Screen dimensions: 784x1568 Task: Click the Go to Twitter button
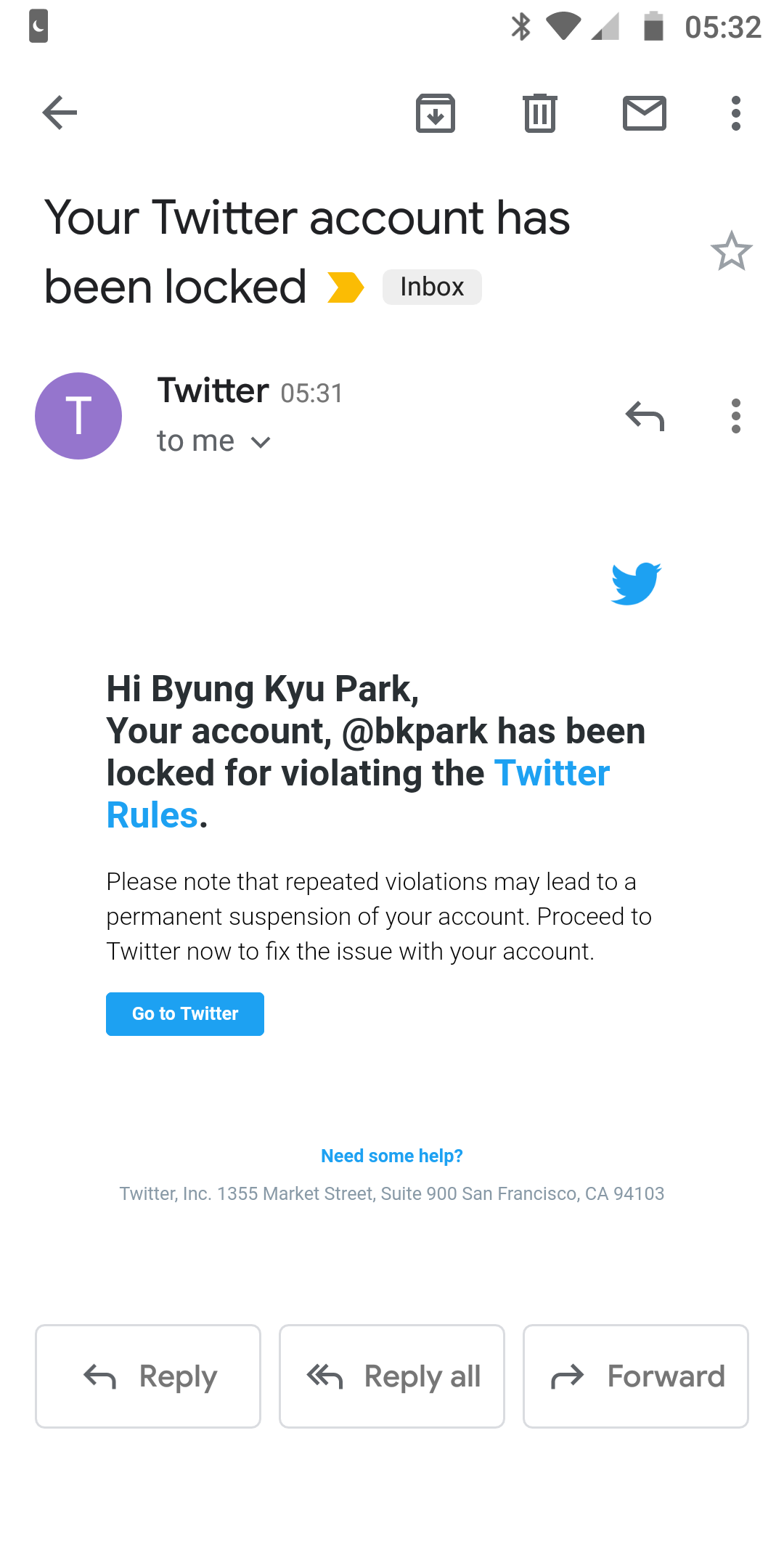185,1013
